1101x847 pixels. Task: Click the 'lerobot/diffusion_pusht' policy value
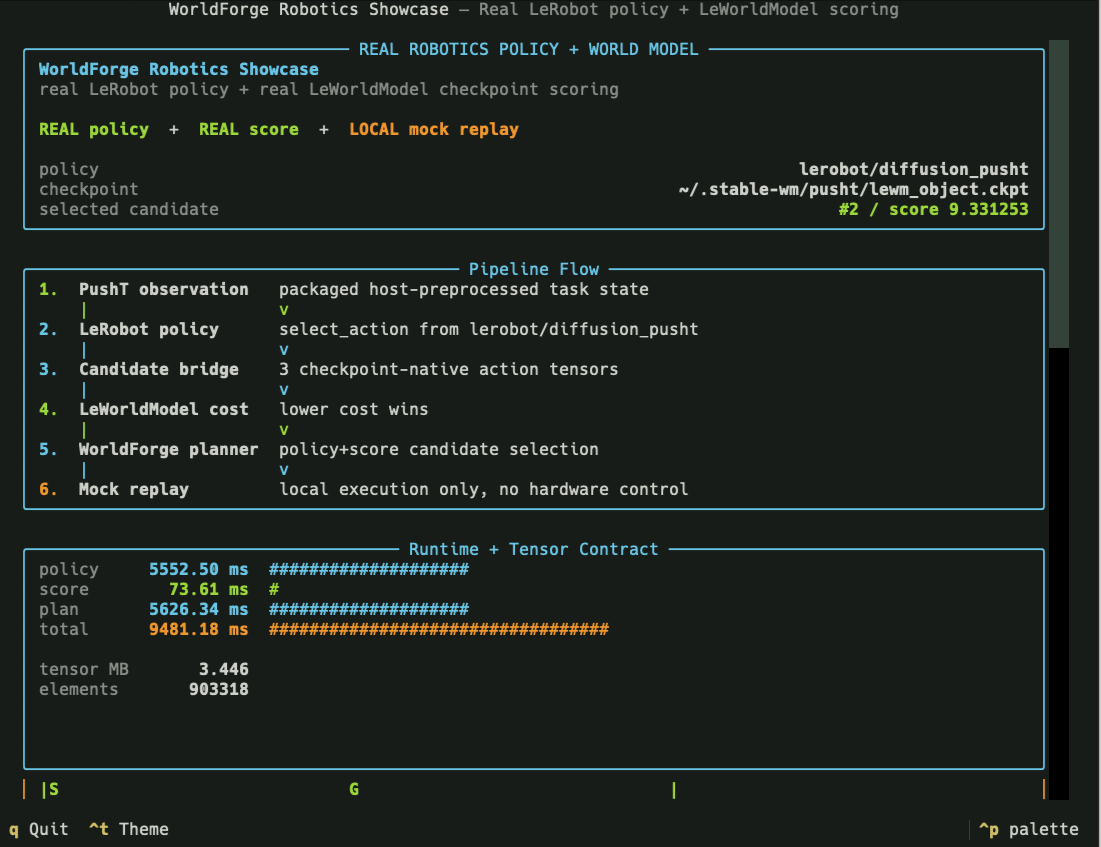[914, 169]
